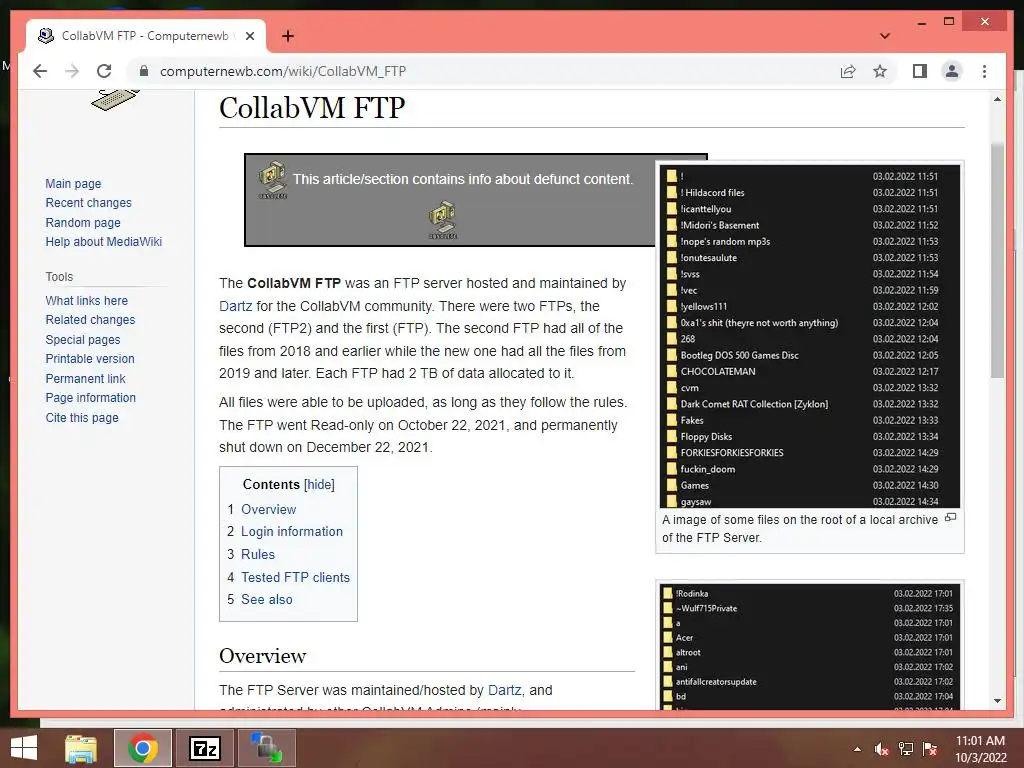
Task: Jump to Overview in contents
Action: (x=268, y=509)
